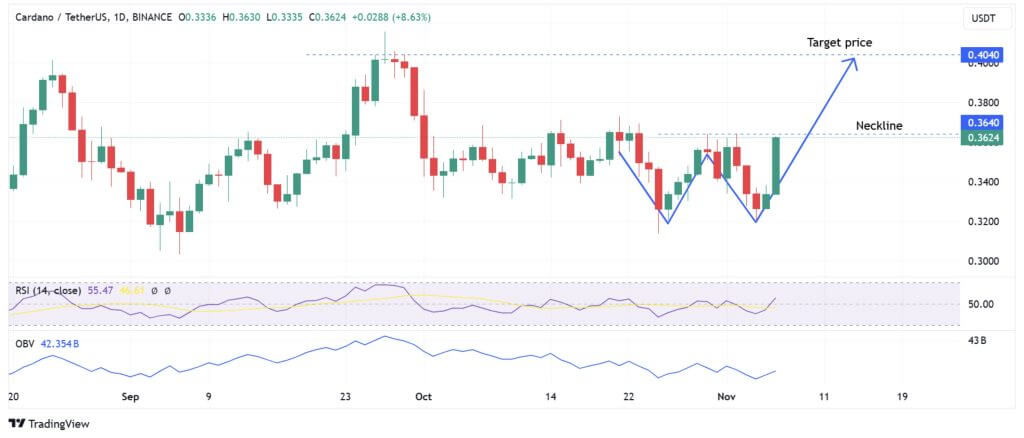The height and width of the screenshot is (438, 1024).
Task: Click the high value H0.3630
Action: click(x=240, y=18)
